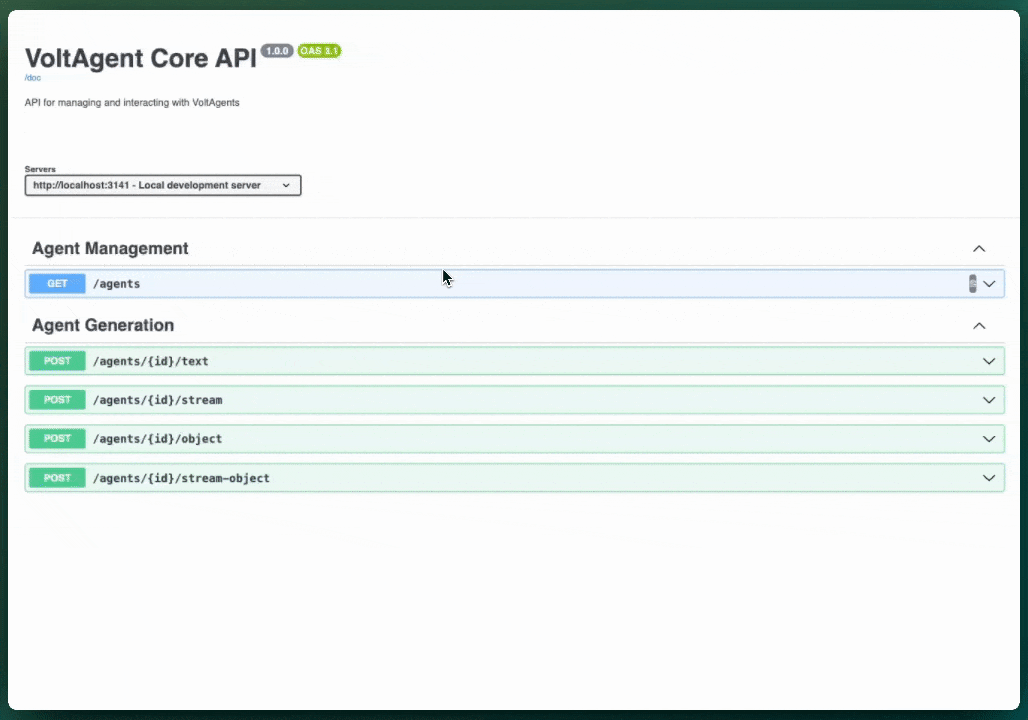Open the Servers dropdown for localhost:3141
This screenshot has height=720, width=1028.
coord(163,186)
